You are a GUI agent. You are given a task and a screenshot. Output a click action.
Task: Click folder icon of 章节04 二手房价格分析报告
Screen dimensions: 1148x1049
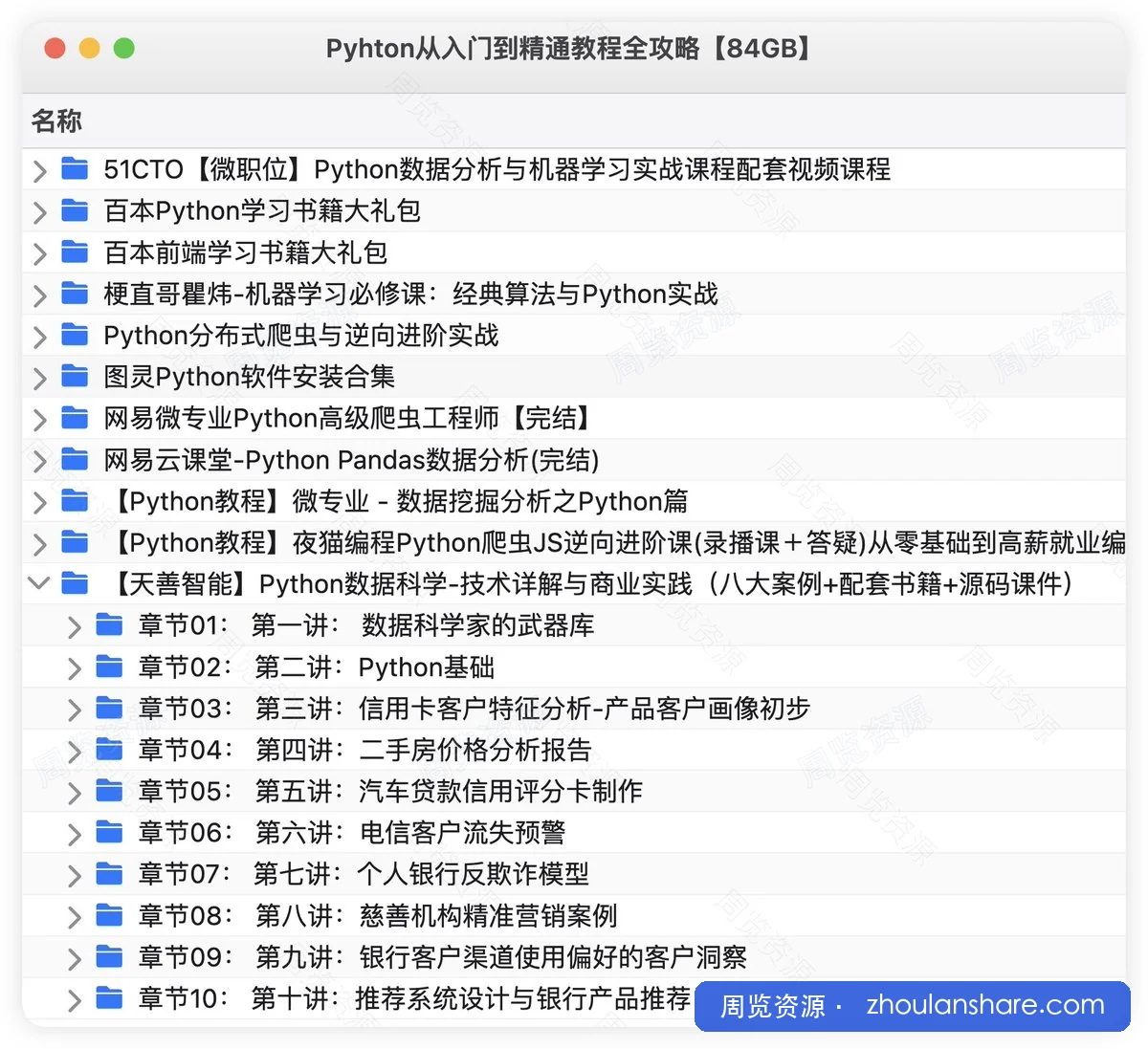coord(110,750)
